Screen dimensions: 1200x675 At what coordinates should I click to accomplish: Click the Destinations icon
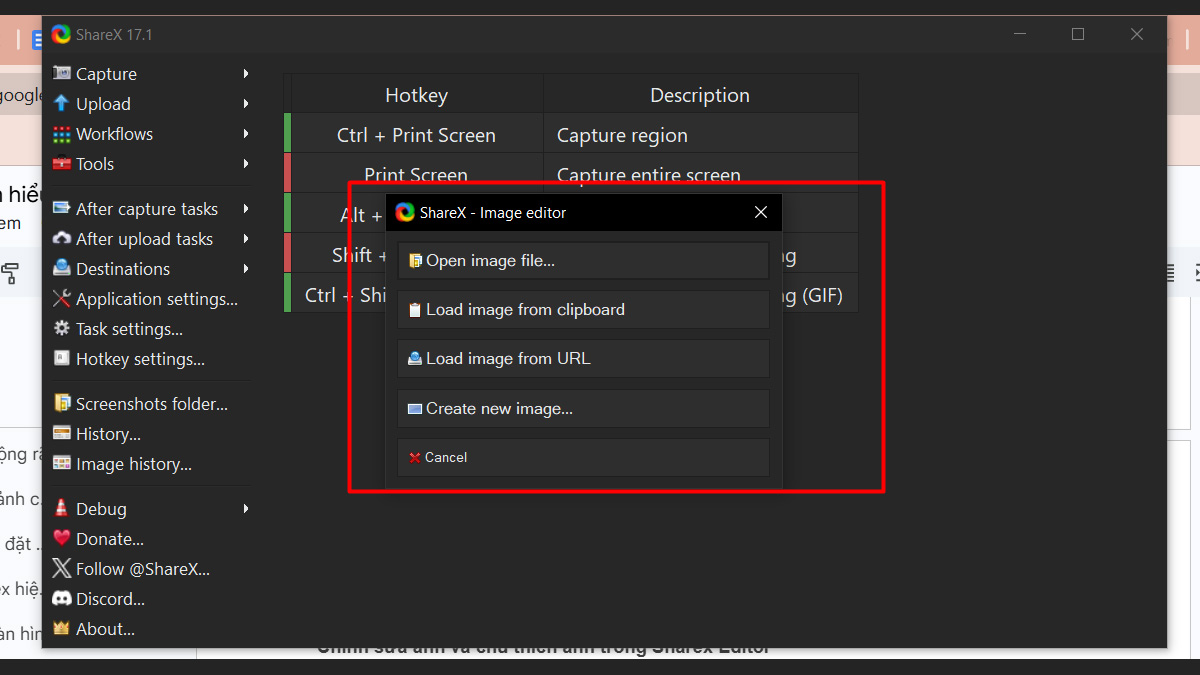[62, 269]
